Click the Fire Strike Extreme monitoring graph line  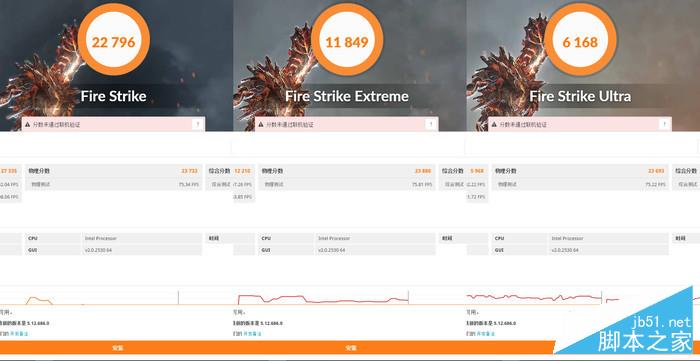pos(323,299)
